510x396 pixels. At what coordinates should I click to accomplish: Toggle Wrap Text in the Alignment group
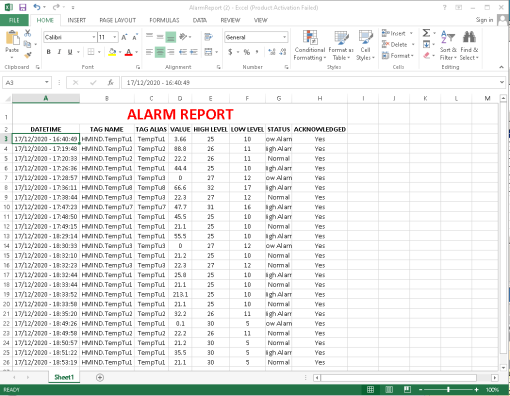[208, 37]
